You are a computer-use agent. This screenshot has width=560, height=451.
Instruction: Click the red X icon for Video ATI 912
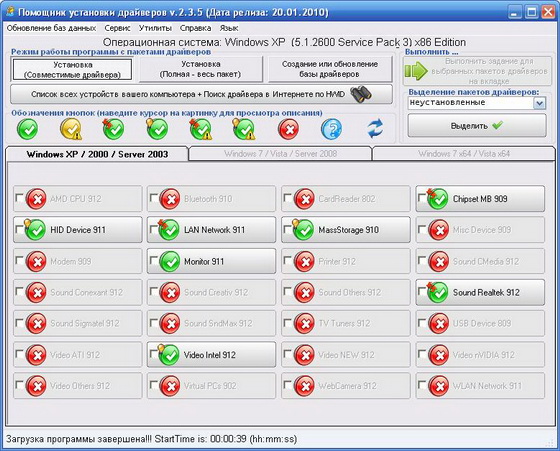tap(36, 355)
